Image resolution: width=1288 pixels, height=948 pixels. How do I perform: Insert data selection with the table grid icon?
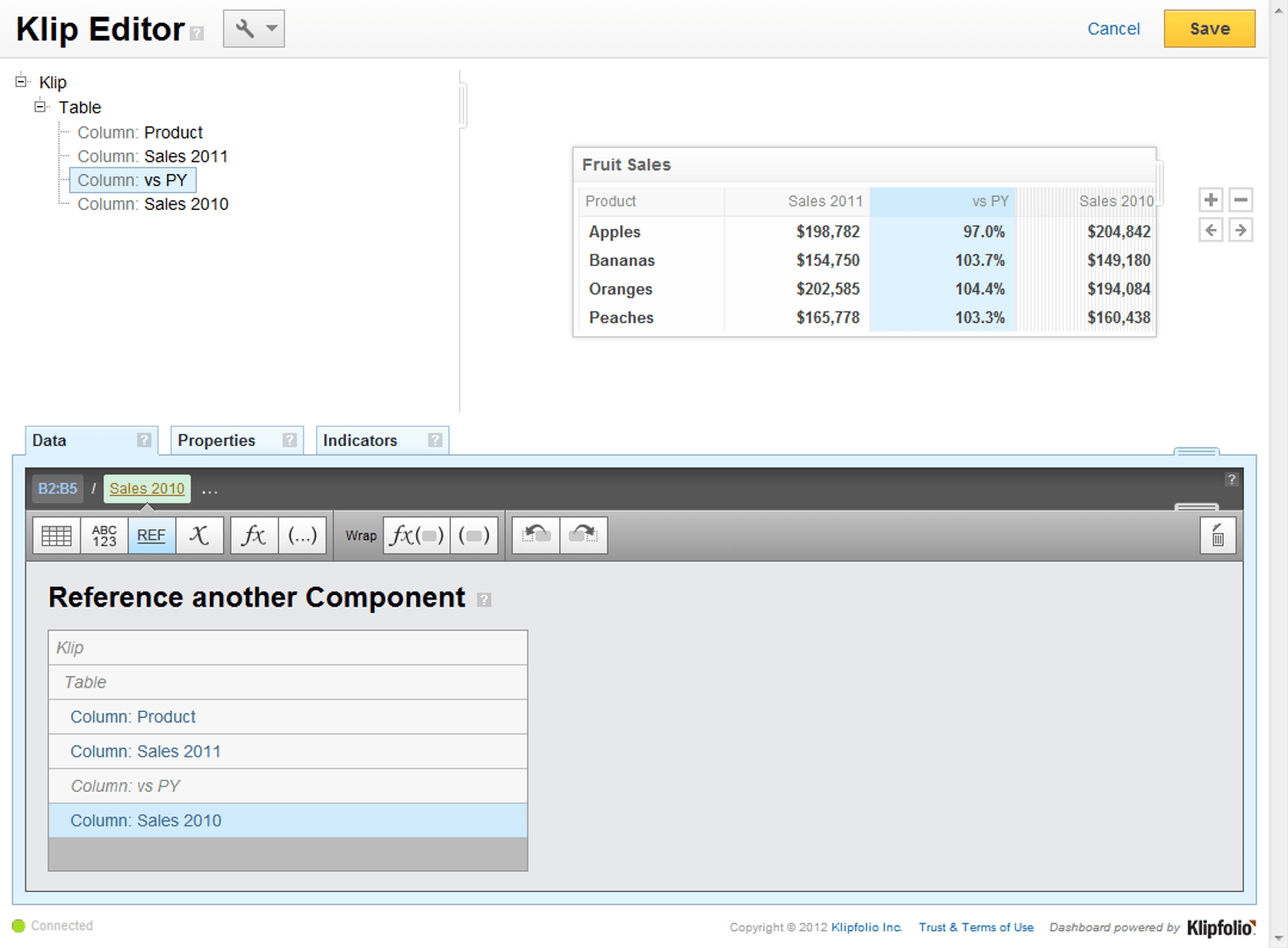[x=56, y=535]
